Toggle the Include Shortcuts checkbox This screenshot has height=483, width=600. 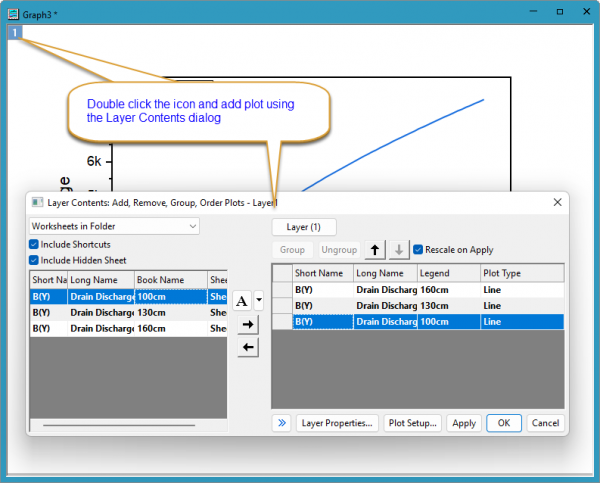[35, 244]
